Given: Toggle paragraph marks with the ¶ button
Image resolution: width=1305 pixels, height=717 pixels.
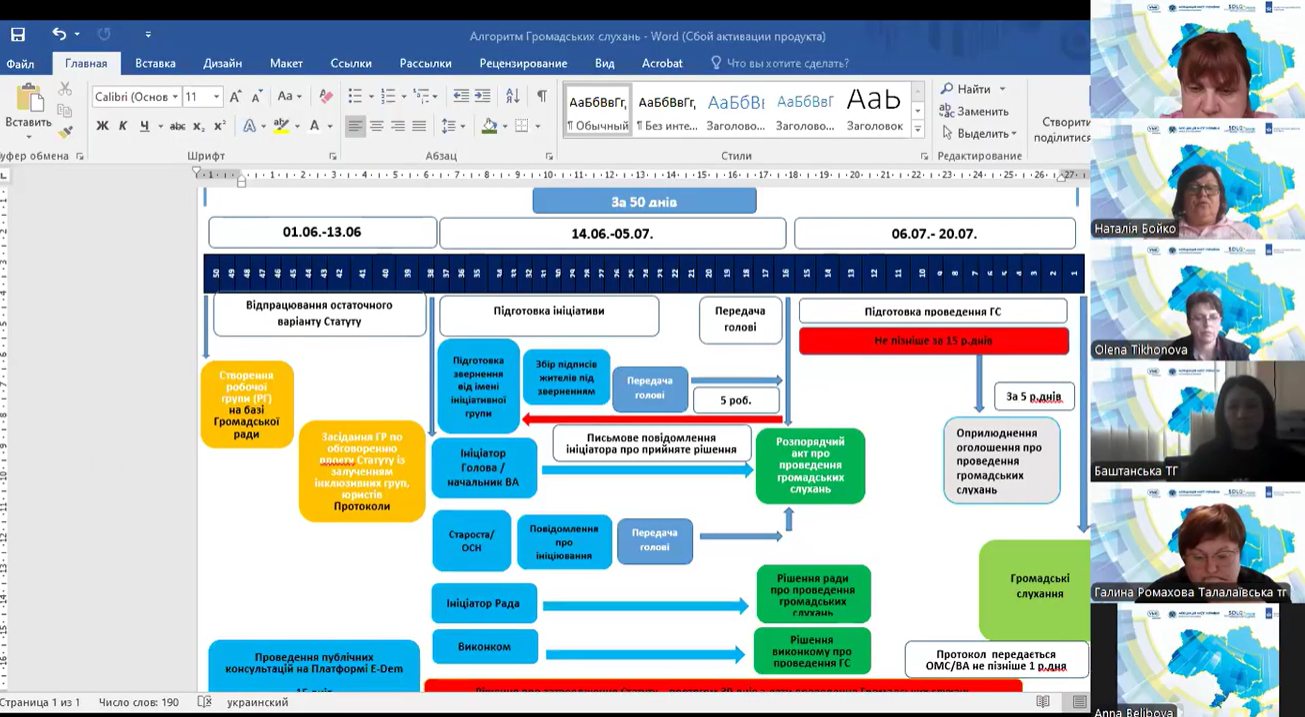Looking at the screenshot, I should click(541, 97).
